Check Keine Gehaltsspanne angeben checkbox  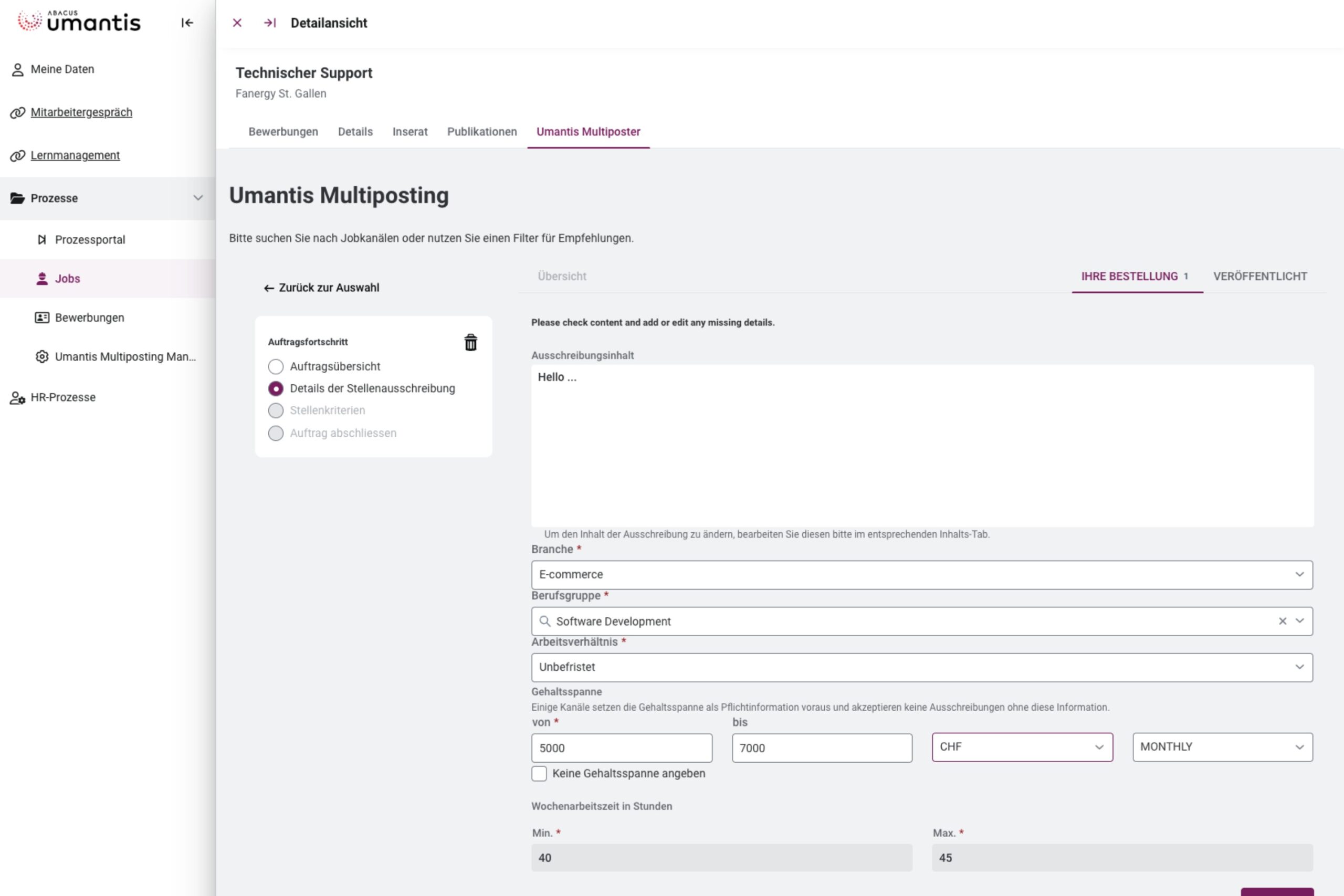539,774
